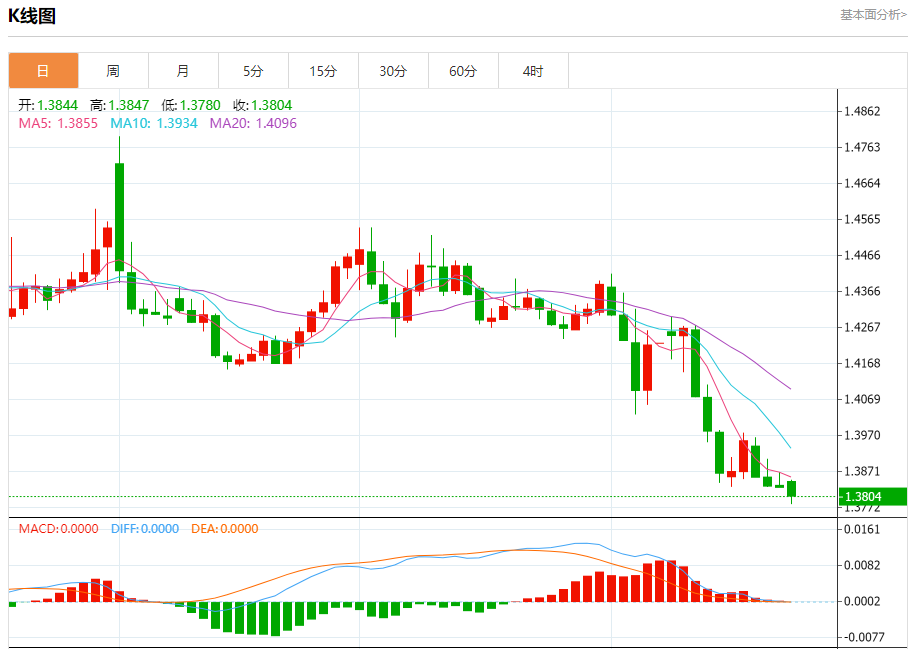Image resolution: width=912 pixels, height=649 pixels.
Task: Click the 1.4069 price axis label
Action: 862,400
